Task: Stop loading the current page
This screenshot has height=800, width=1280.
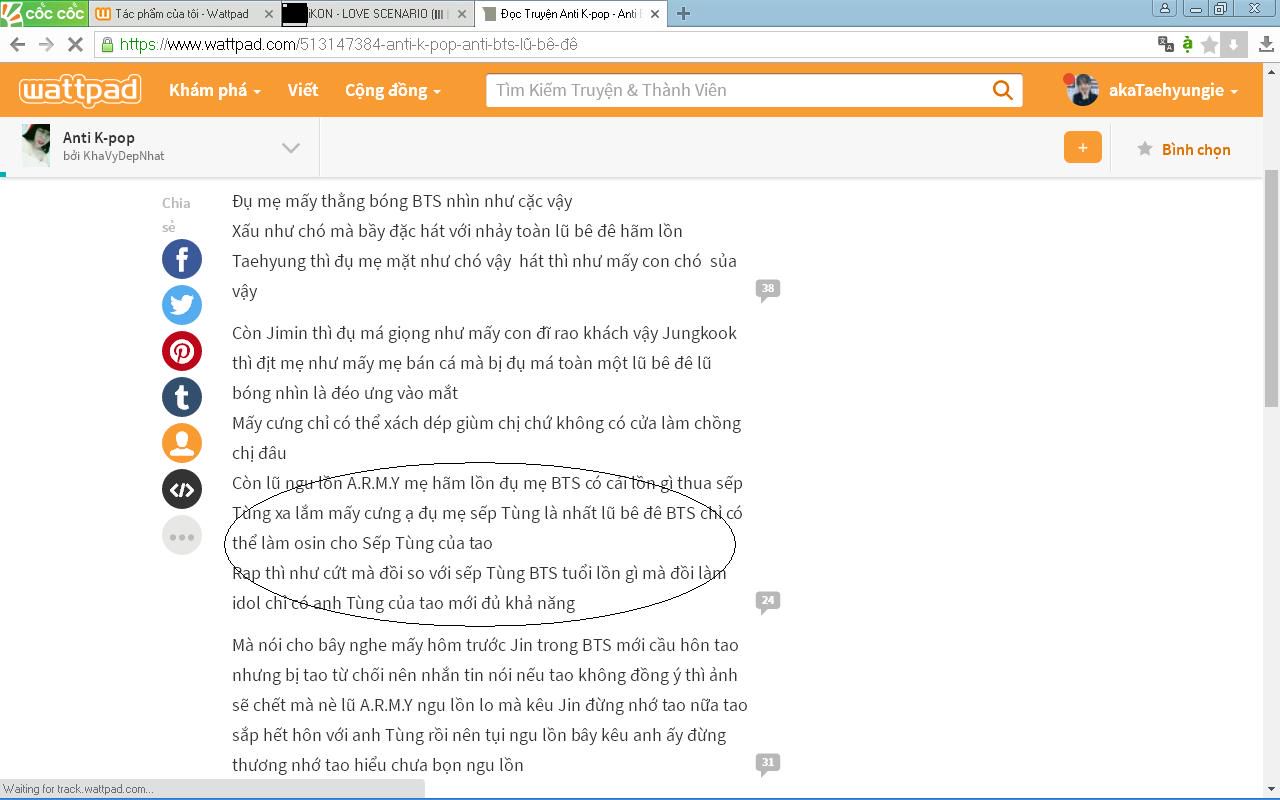Action: [x=76, y=44]
